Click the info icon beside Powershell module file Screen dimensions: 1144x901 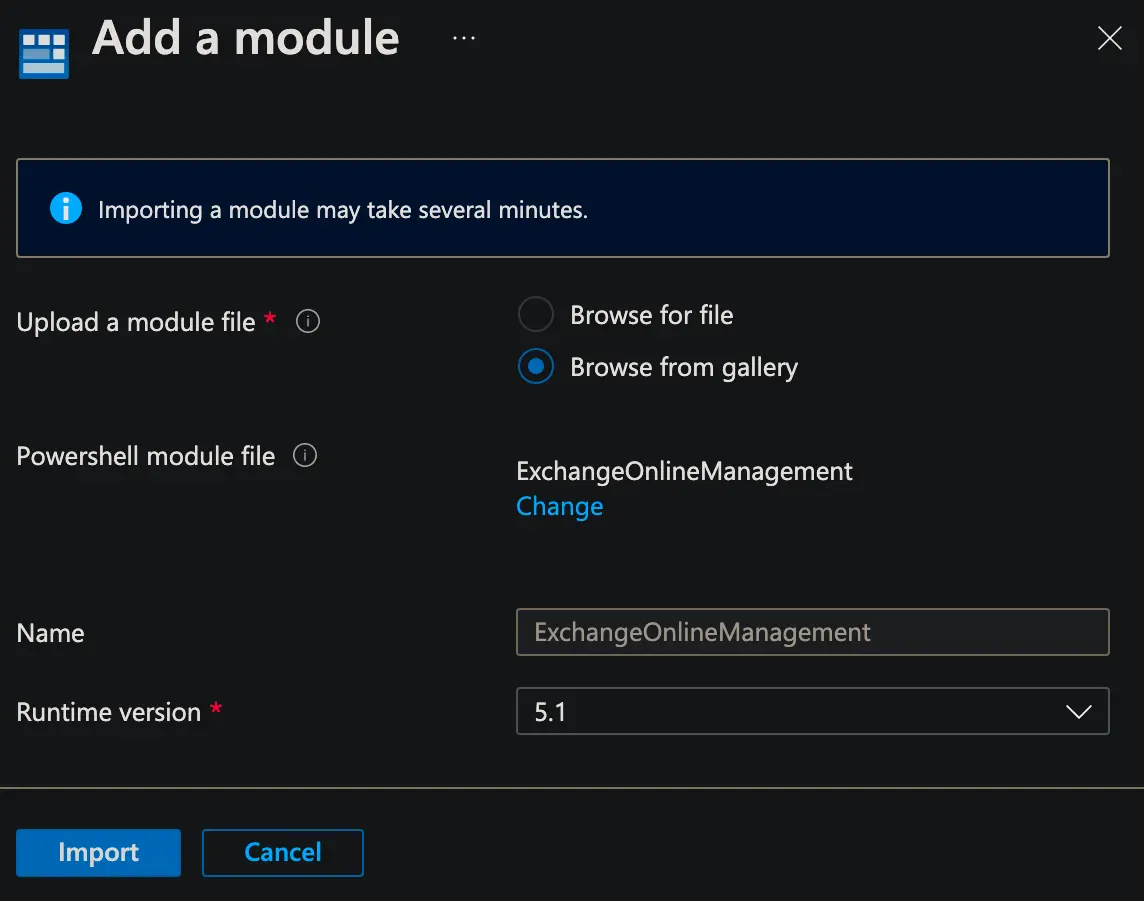coord(305,456)
